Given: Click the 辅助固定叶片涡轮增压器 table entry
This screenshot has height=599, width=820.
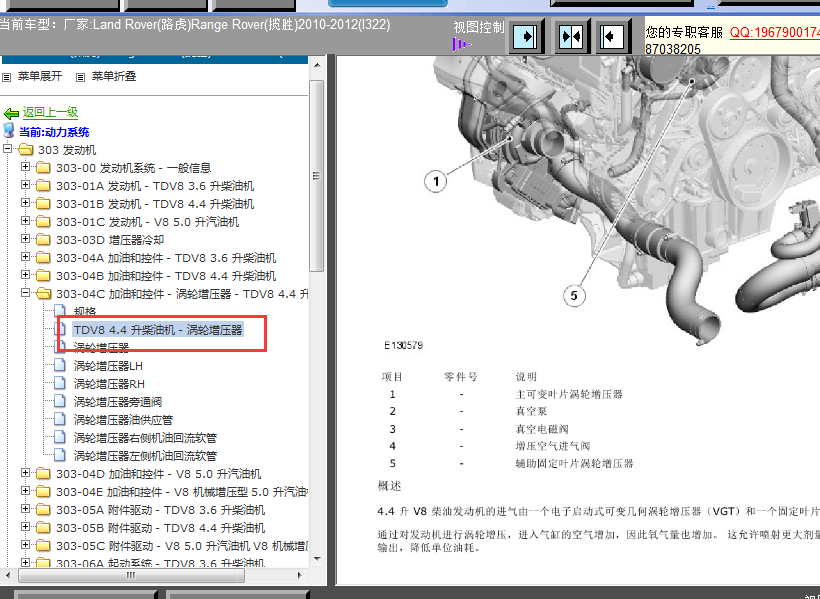Looking at the screenshot, I should pyautogui.click(x=574, y=464).
